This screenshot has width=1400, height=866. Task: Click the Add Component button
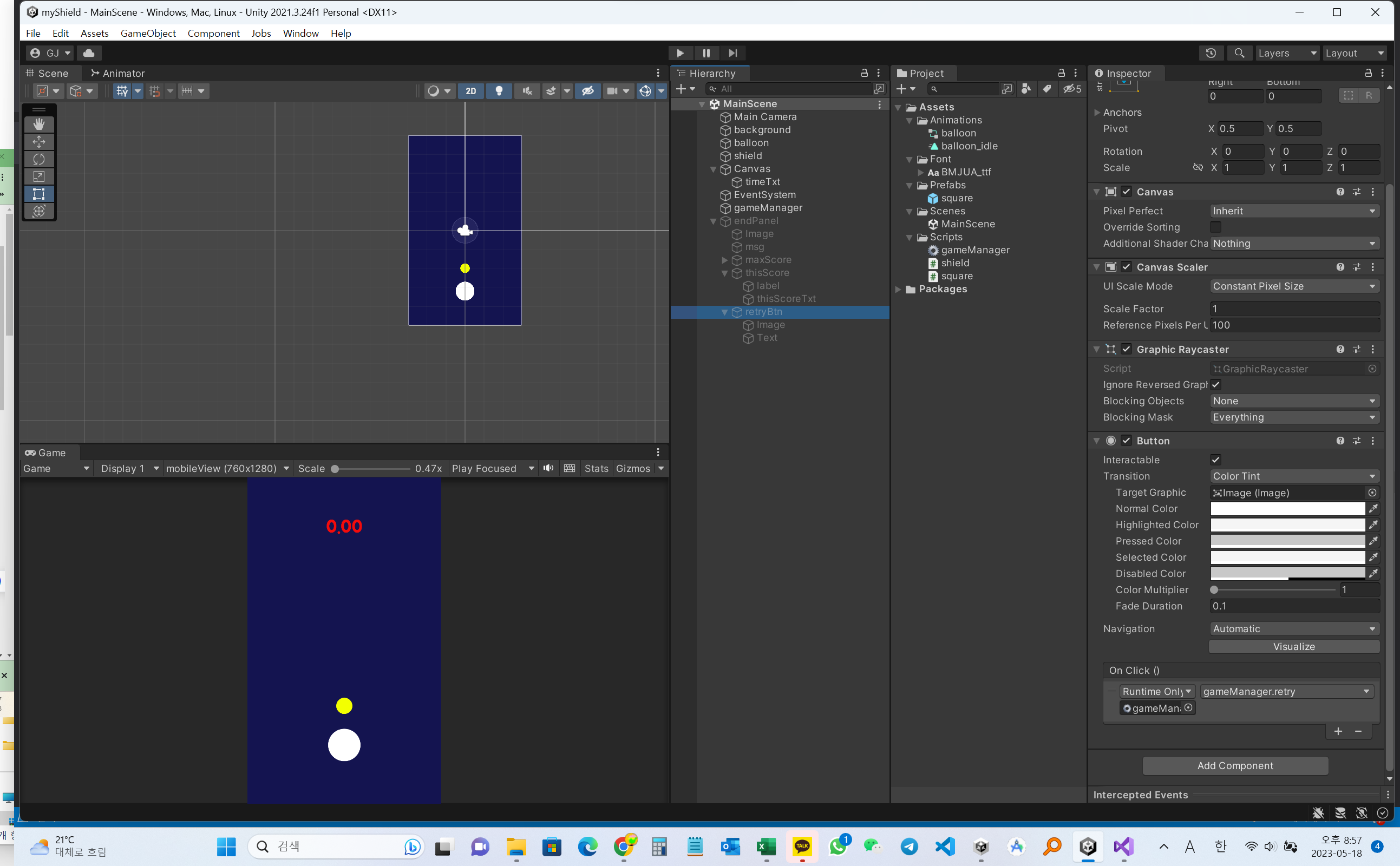click(x=1235, y=766)
